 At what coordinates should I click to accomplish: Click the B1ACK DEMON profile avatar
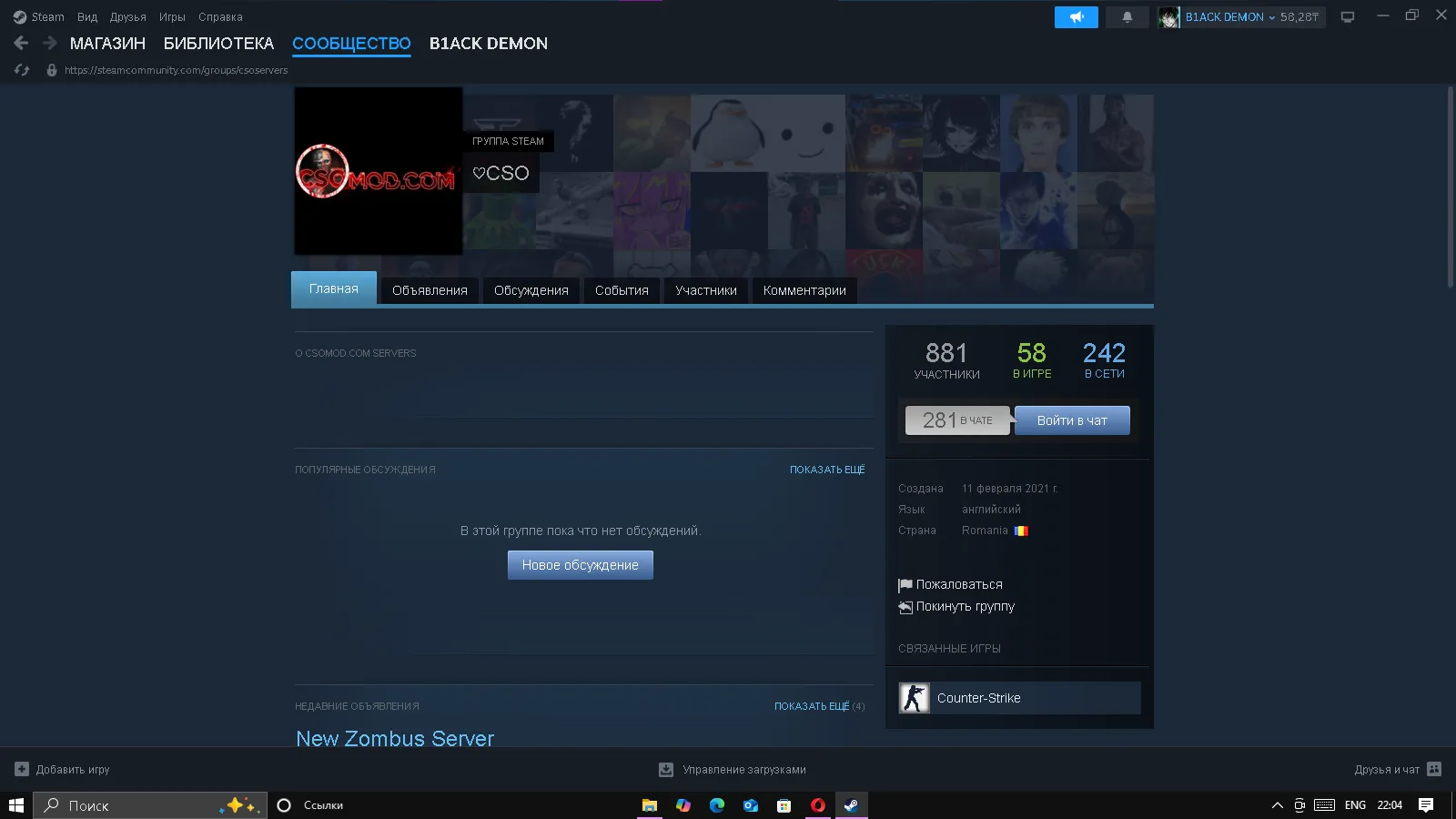[x=1168, y=17]
